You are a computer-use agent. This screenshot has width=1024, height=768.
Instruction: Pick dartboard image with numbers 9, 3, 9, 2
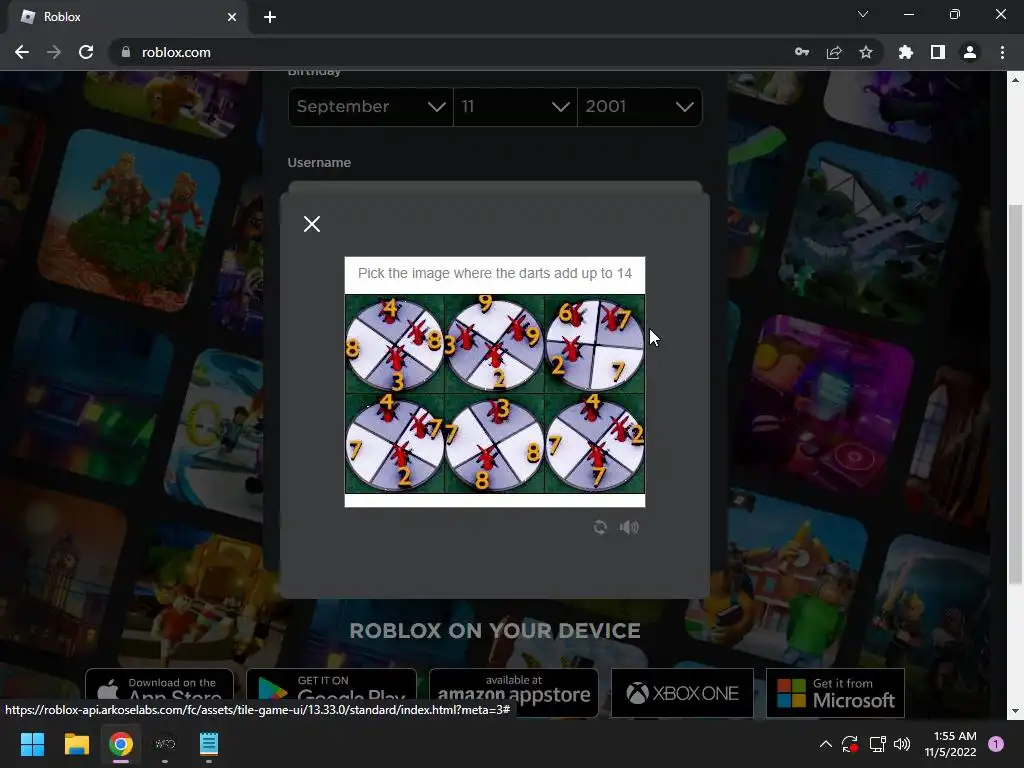pos(494,344)
